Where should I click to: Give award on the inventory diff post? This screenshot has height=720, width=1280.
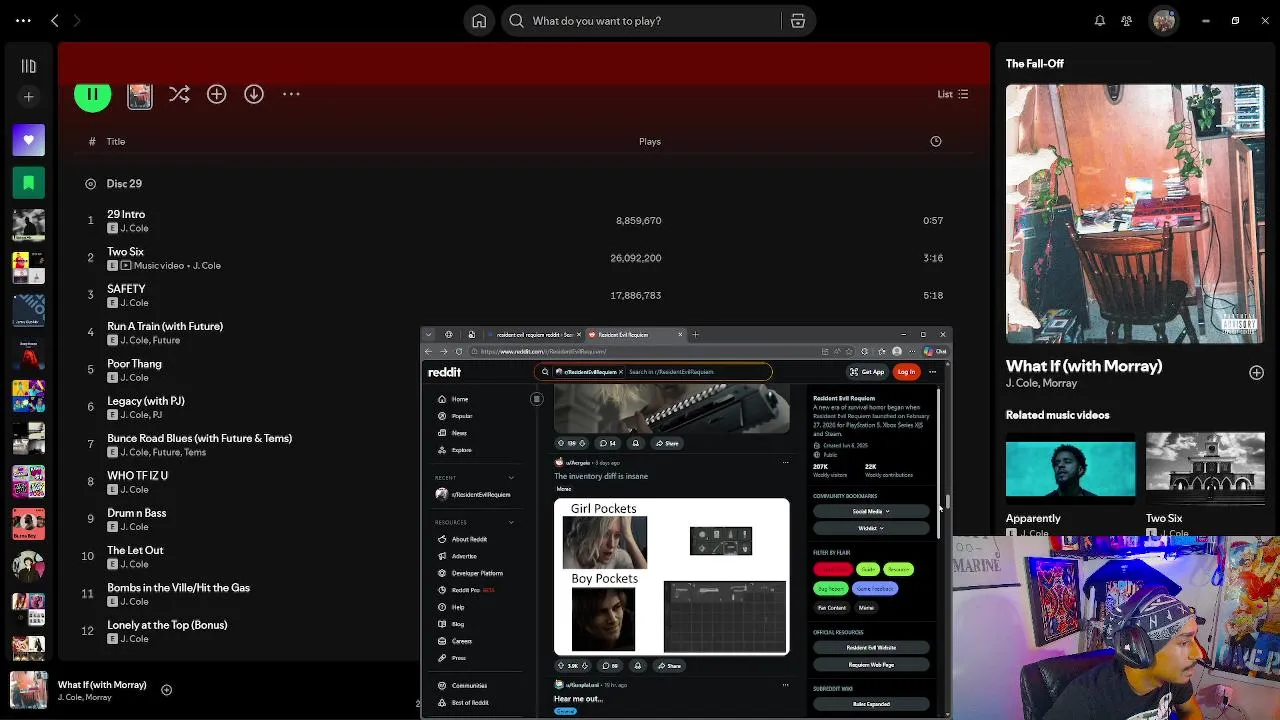pos(637,666)
